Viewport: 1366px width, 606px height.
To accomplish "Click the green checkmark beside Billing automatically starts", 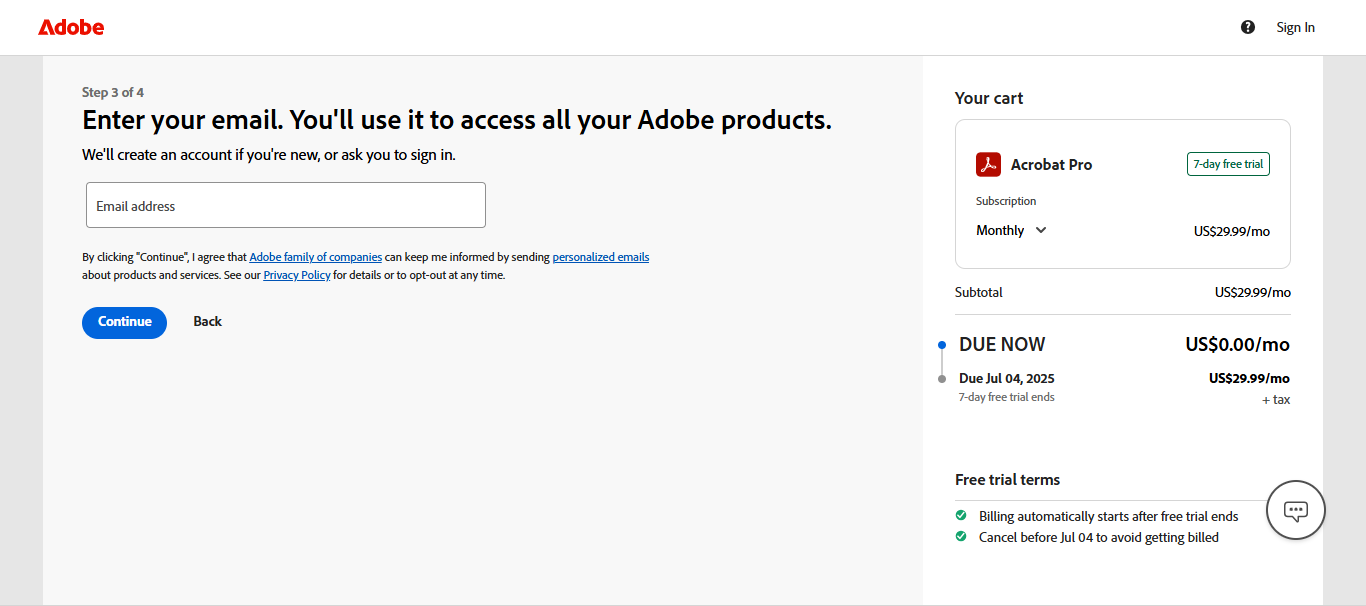I will click(x=961, y=516).
